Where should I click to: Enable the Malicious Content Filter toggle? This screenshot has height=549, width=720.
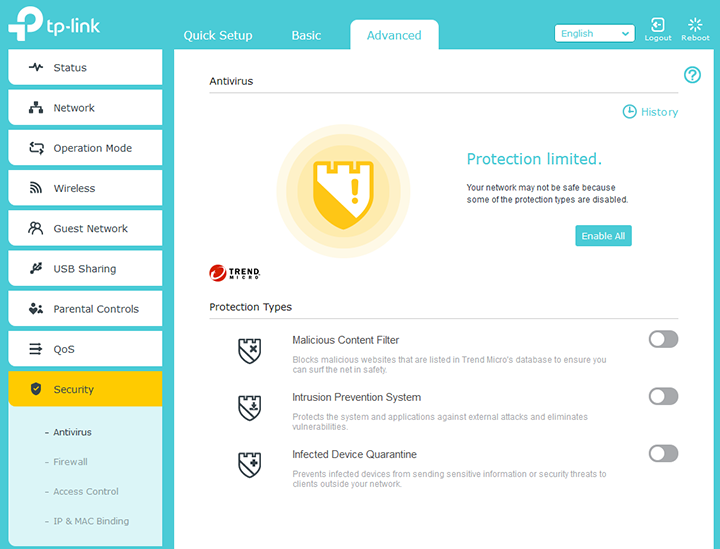coord(663,340)
